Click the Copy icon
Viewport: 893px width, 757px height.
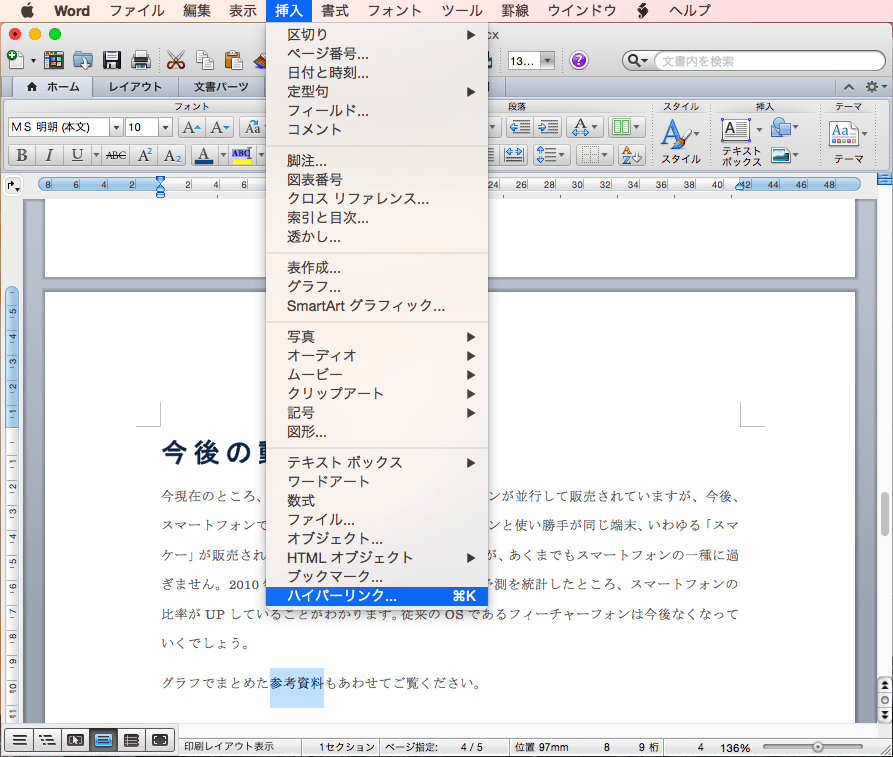pyautogui.click(x=204, y=60)
